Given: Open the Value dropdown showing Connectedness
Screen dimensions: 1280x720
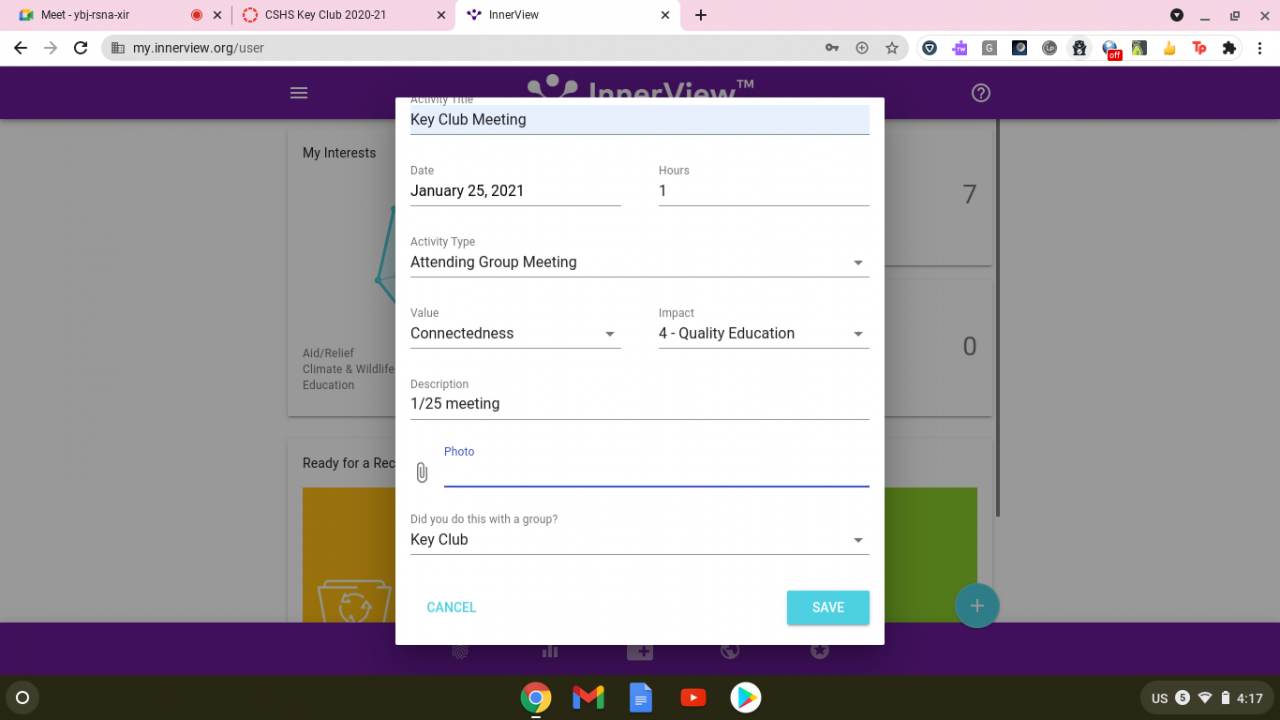Looking at the screenshot, I should 515,334.
